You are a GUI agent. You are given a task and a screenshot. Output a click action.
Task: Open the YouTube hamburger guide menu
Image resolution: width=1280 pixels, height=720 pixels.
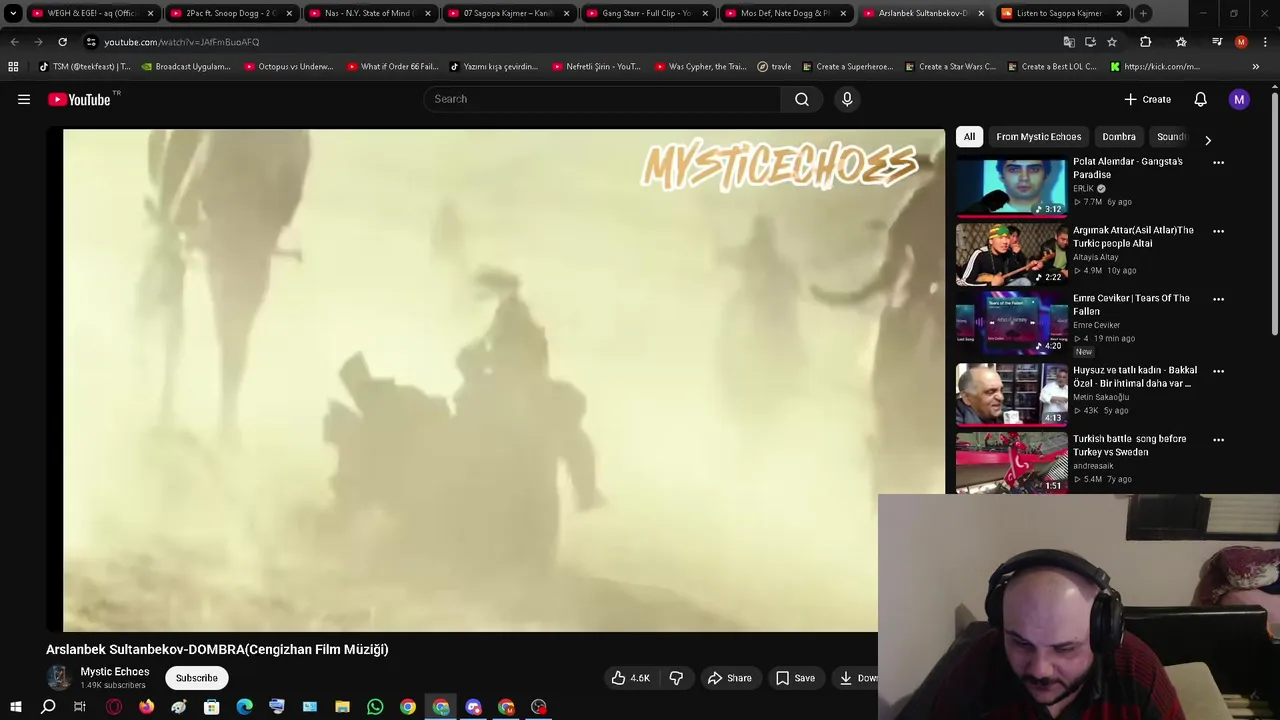(24, 99)
